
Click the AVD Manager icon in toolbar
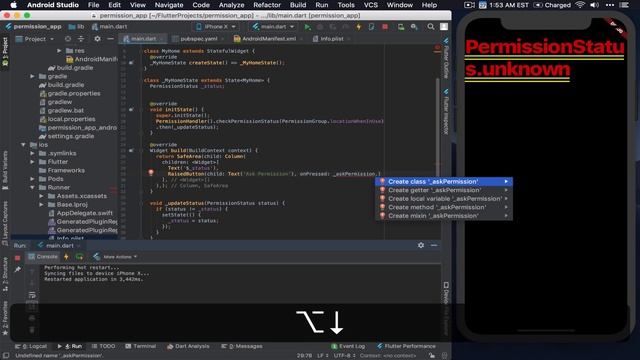[x=401, y=27]
